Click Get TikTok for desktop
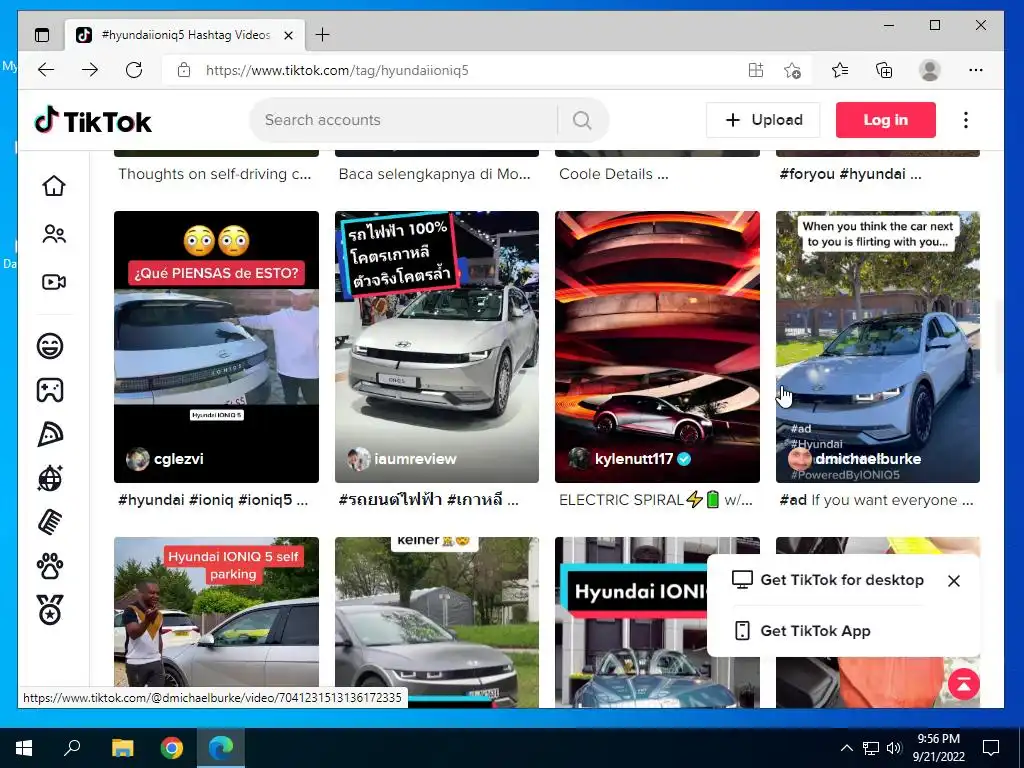The height and width of the screenshot is (768, 1024). 828,580
